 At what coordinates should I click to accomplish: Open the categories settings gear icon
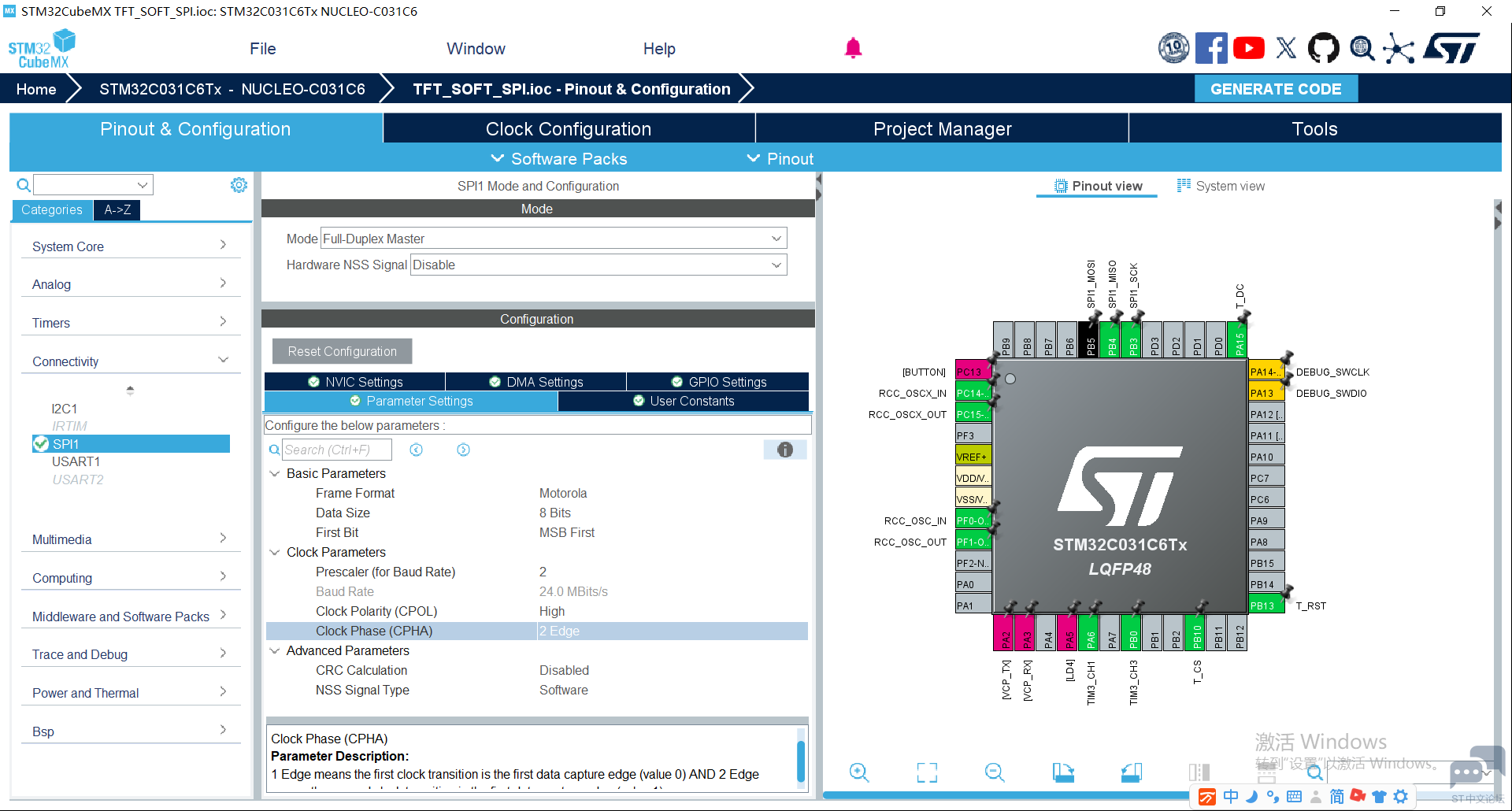click(239, 185)
